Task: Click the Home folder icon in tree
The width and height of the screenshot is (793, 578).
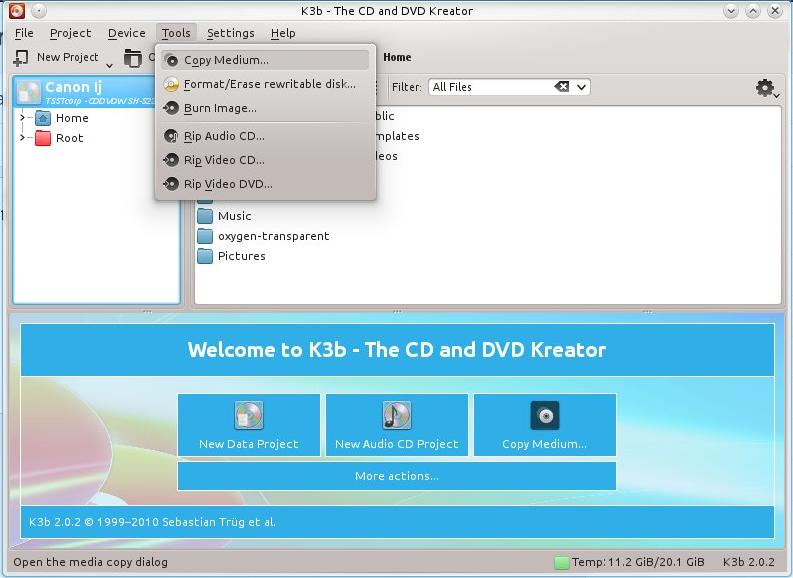Action: (x=43, y=118)
